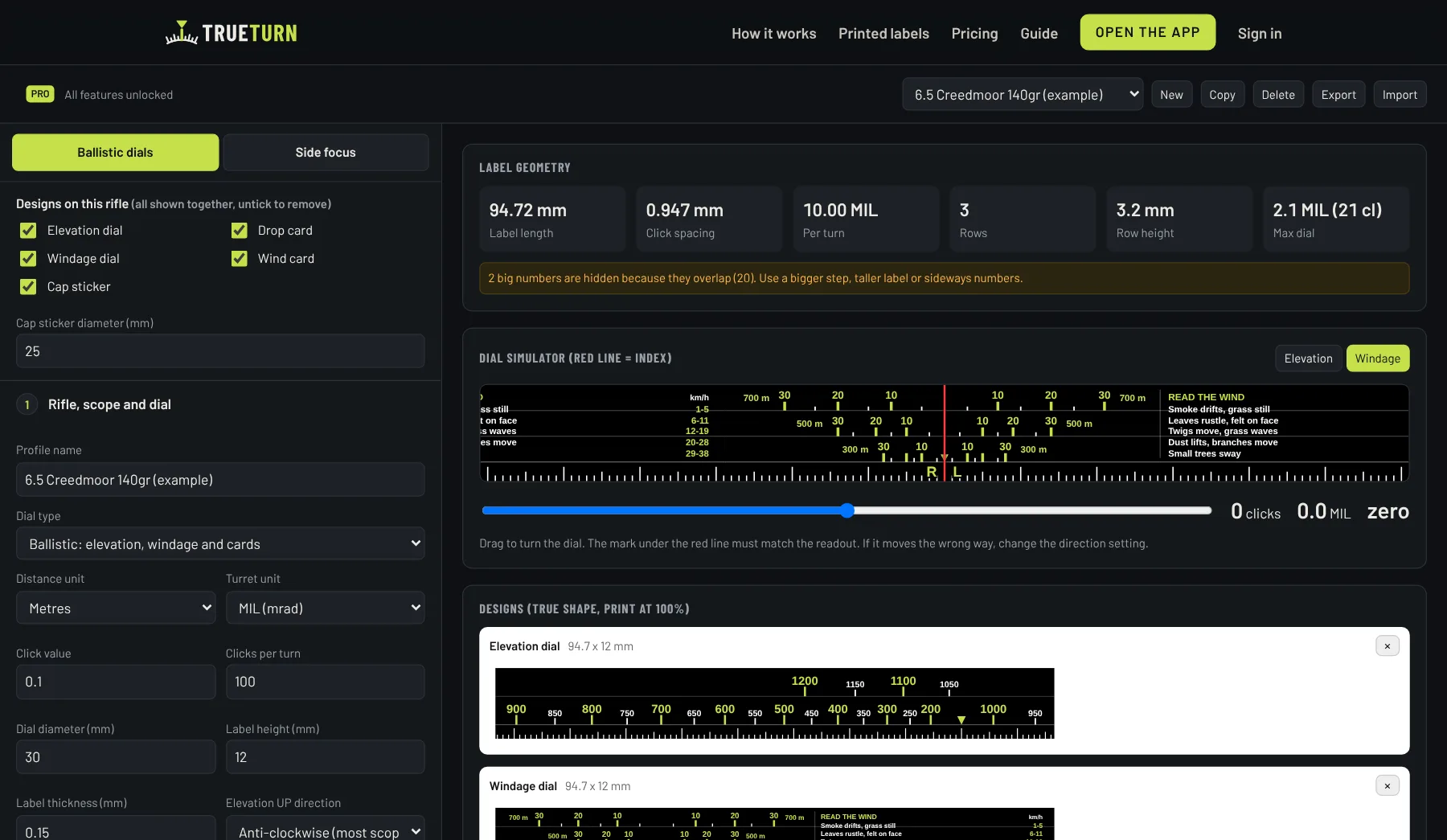Click the Dial diameter field

click(116, 756)
